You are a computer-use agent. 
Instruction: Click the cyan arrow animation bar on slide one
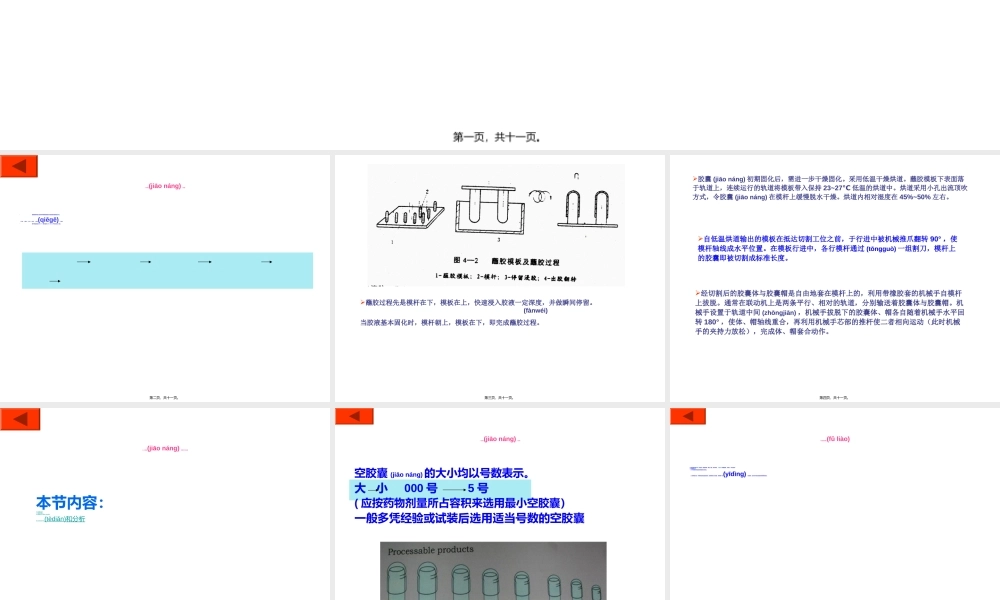tap(165, 270)
